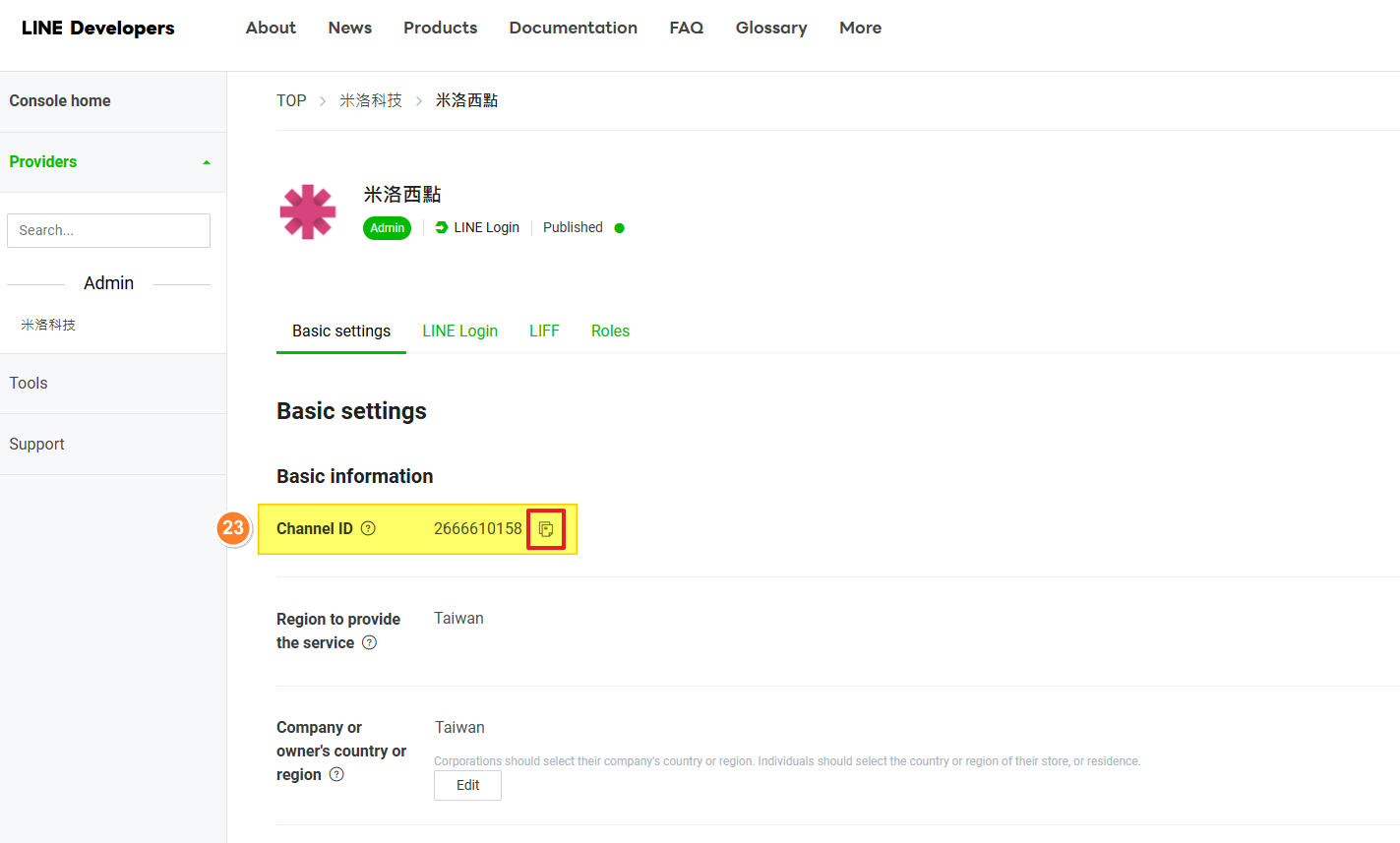The image size is (1400, 843).
Task: Click the green Admin badge
Action: pos(387,228)
